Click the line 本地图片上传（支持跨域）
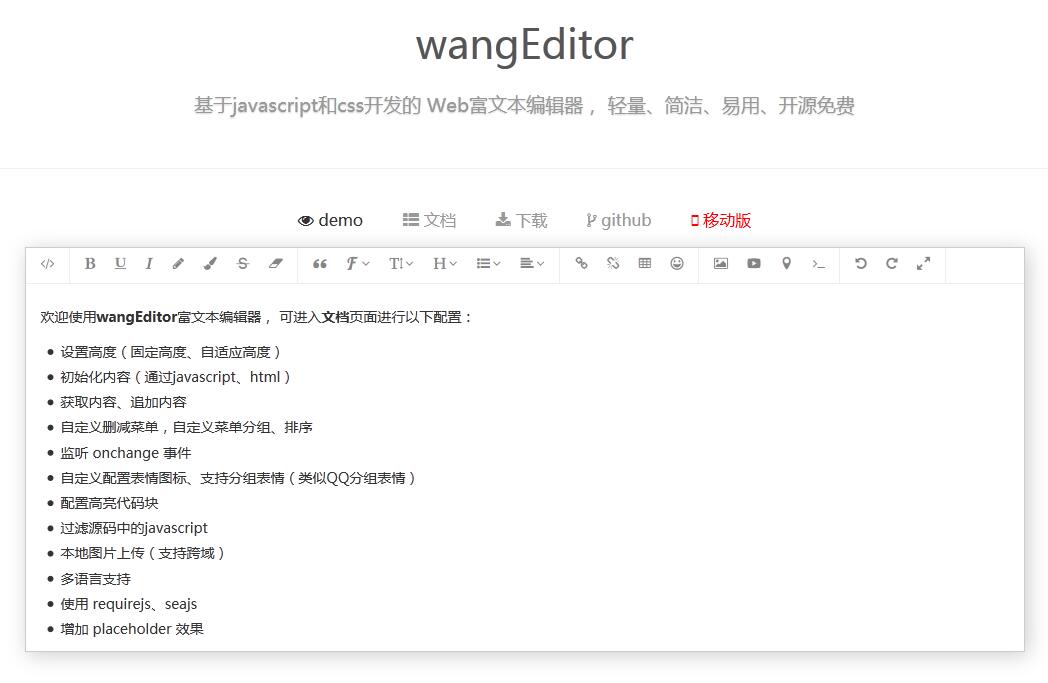The width and height of the screenshot is (1048, 683). pyautogui.click(x=143, y=553)
